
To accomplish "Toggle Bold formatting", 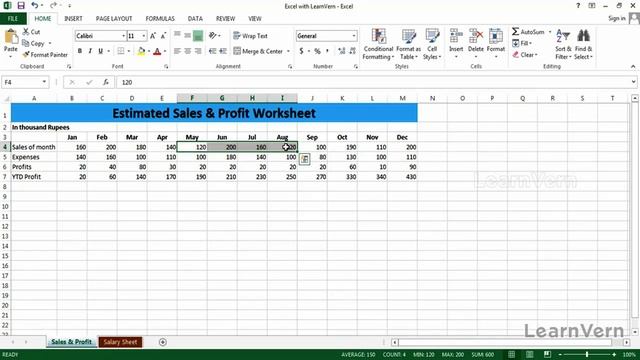I will pyautogui.click(x=80, y=51).
